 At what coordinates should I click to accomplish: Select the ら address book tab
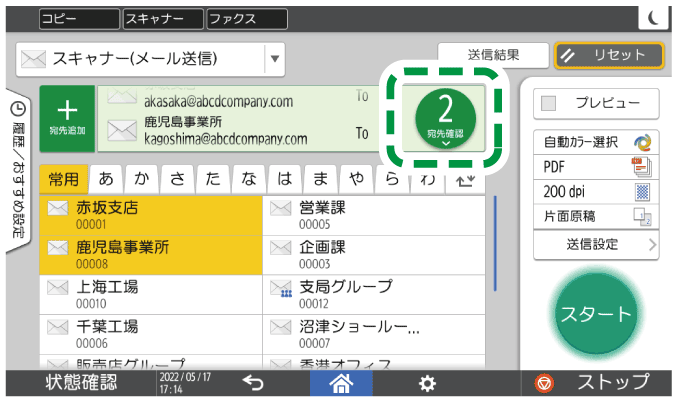[x=392, y=180]
